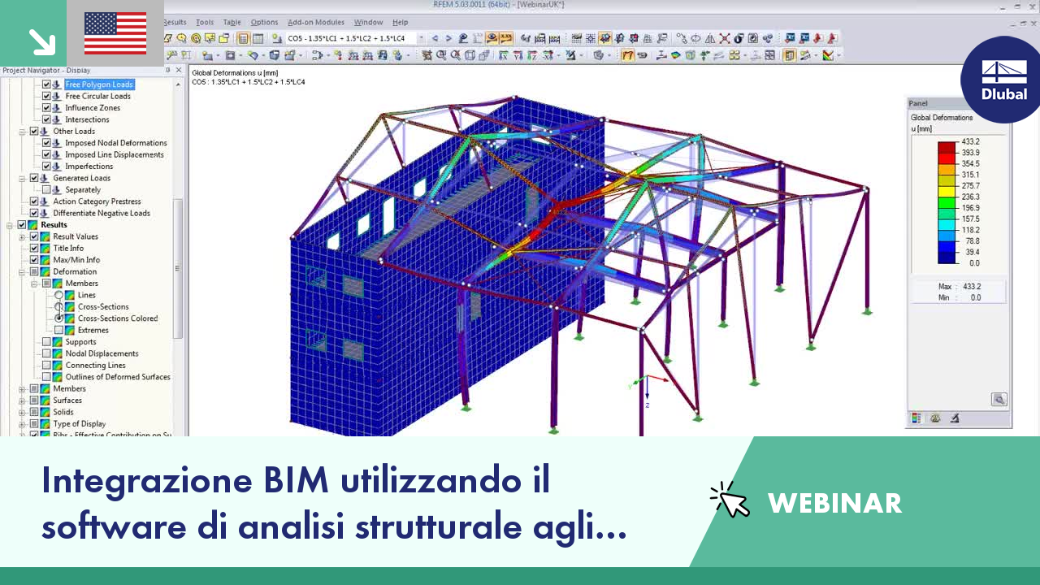
Task: Click the green arrow icon top-left
Action: click(42, 41)
